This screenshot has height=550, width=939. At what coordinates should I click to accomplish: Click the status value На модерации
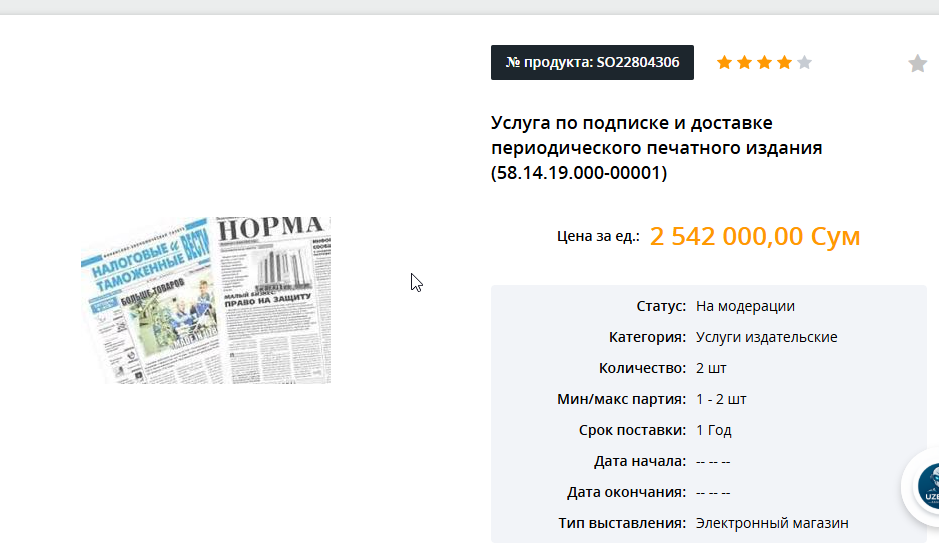tap(745, 306)
